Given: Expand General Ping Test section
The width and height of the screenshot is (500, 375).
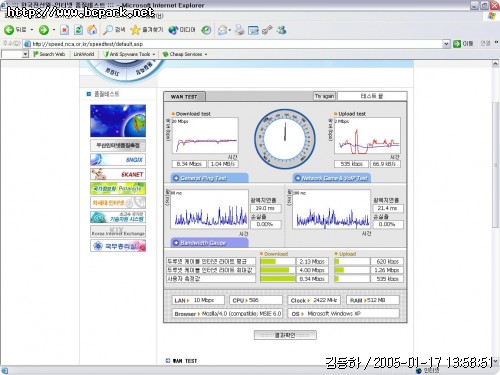Looking at the screenshot, I should (209, 178).
